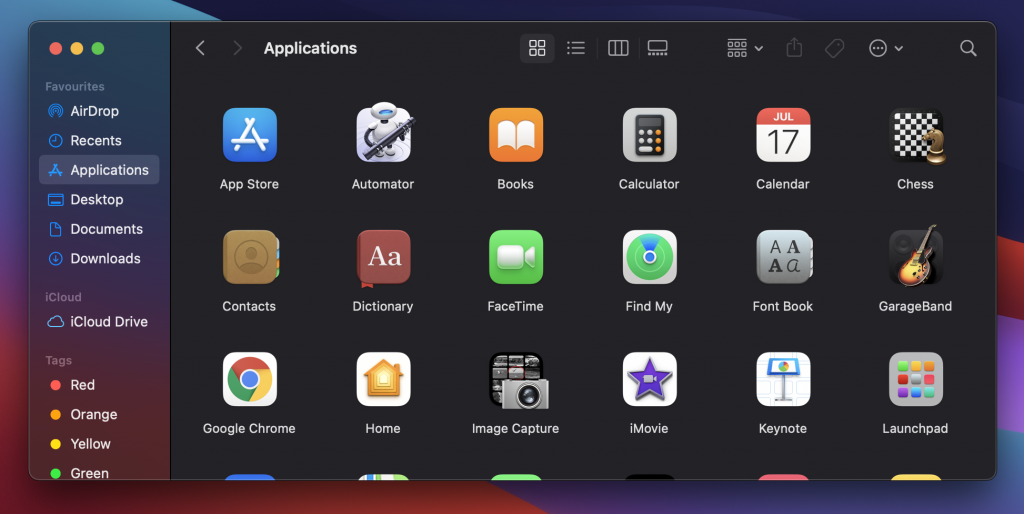Select Recents in the sidebar

click(99, 140)
